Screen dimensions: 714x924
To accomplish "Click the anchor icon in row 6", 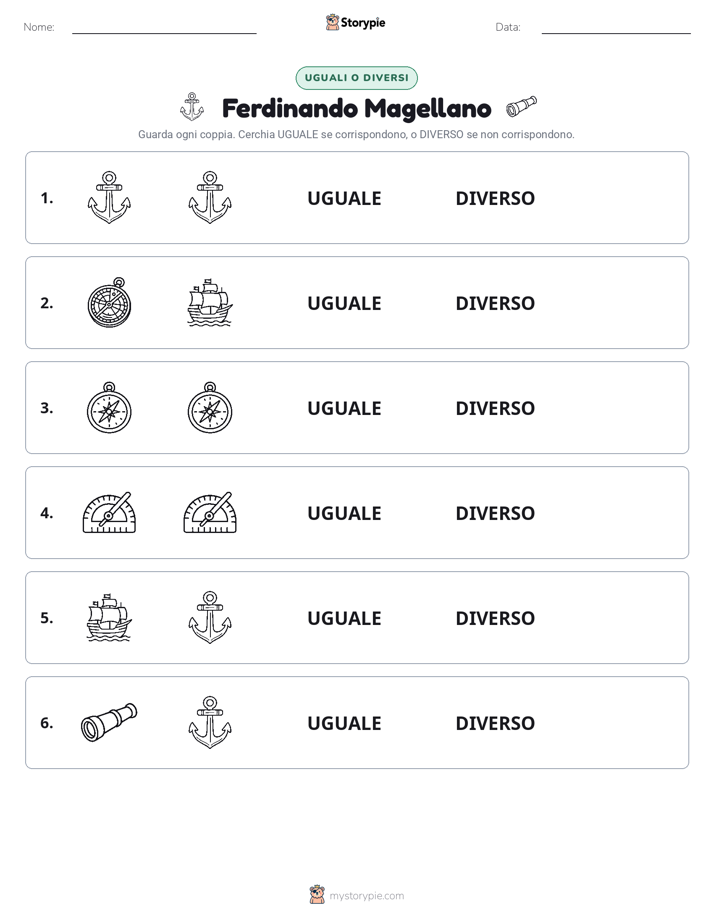I will pos(210,722).
